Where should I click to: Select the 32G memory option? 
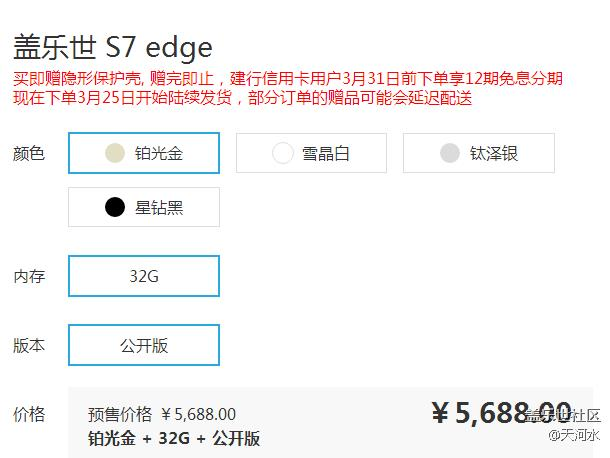[x=144, y=276]
